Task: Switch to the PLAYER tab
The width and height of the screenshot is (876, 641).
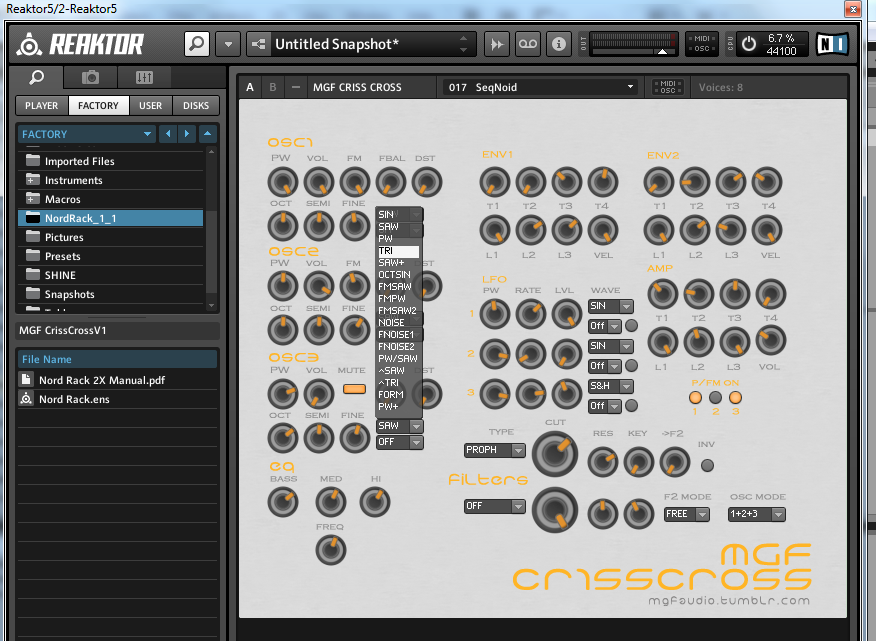Action: (41, 106)
